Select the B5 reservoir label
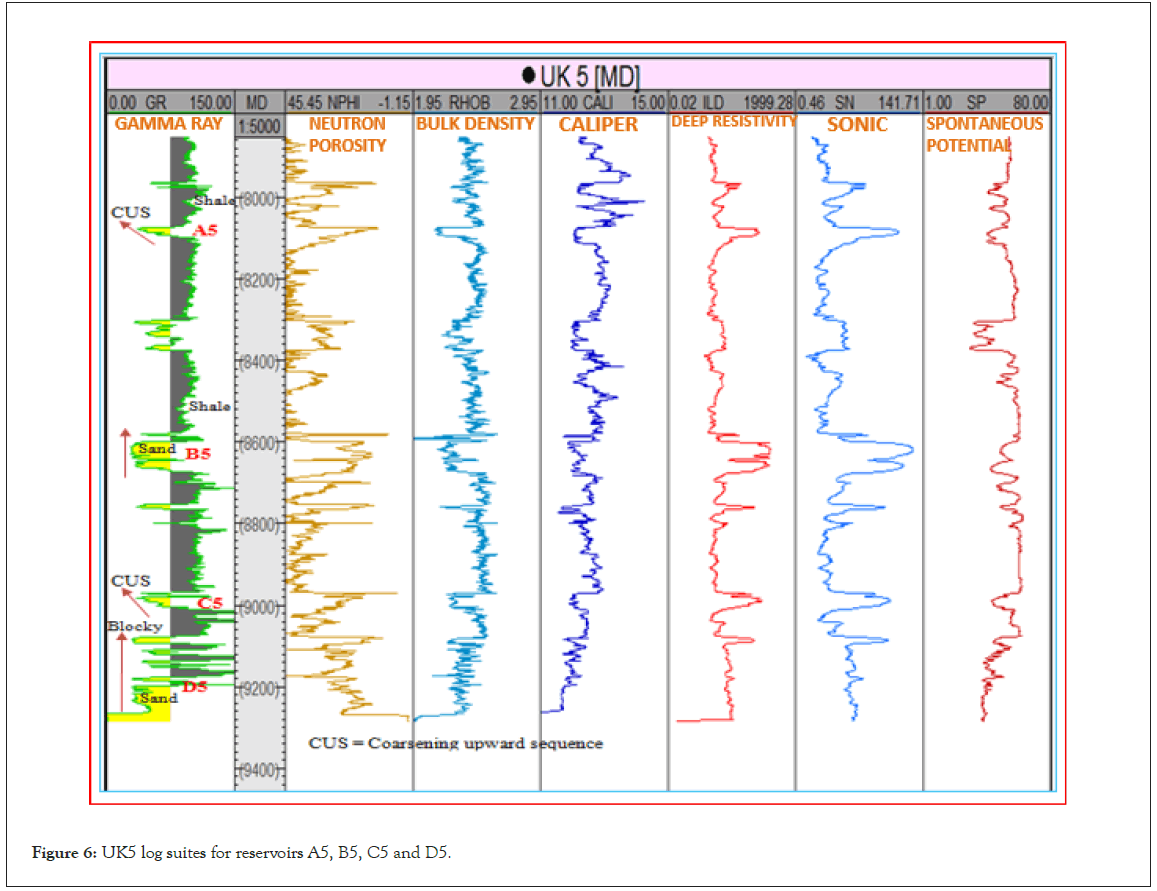 198,454
